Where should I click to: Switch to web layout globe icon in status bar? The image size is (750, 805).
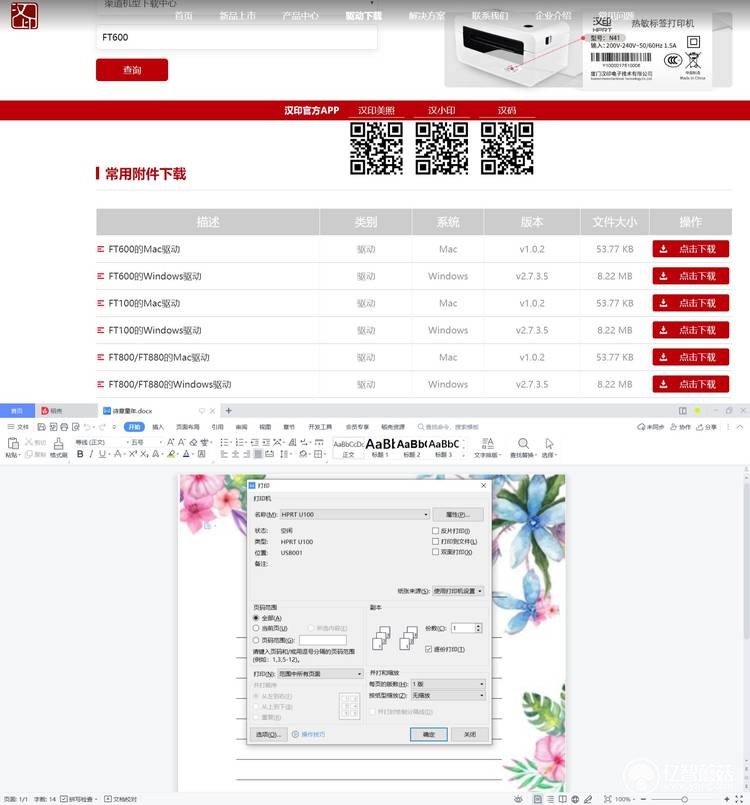pos(575,799)
